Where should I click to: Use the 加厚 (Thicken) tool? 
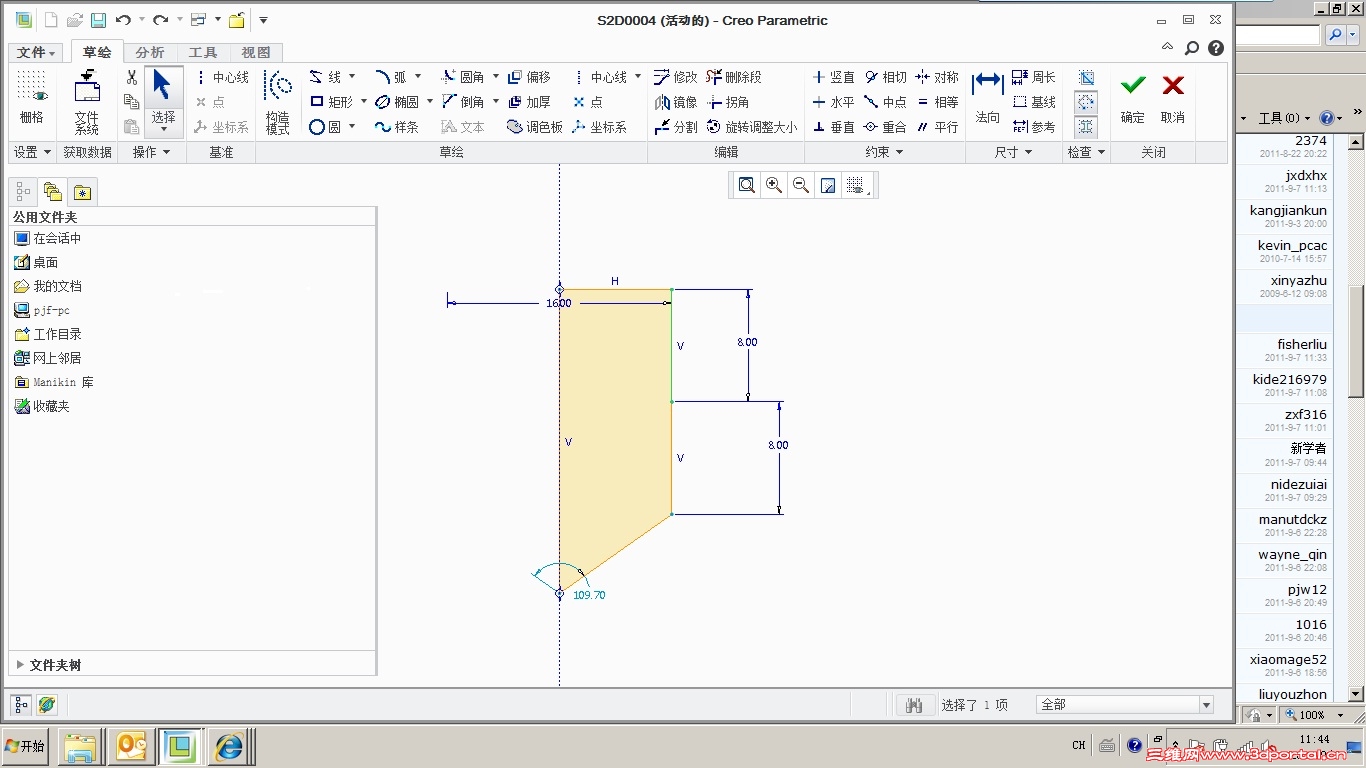coord(529,102)
